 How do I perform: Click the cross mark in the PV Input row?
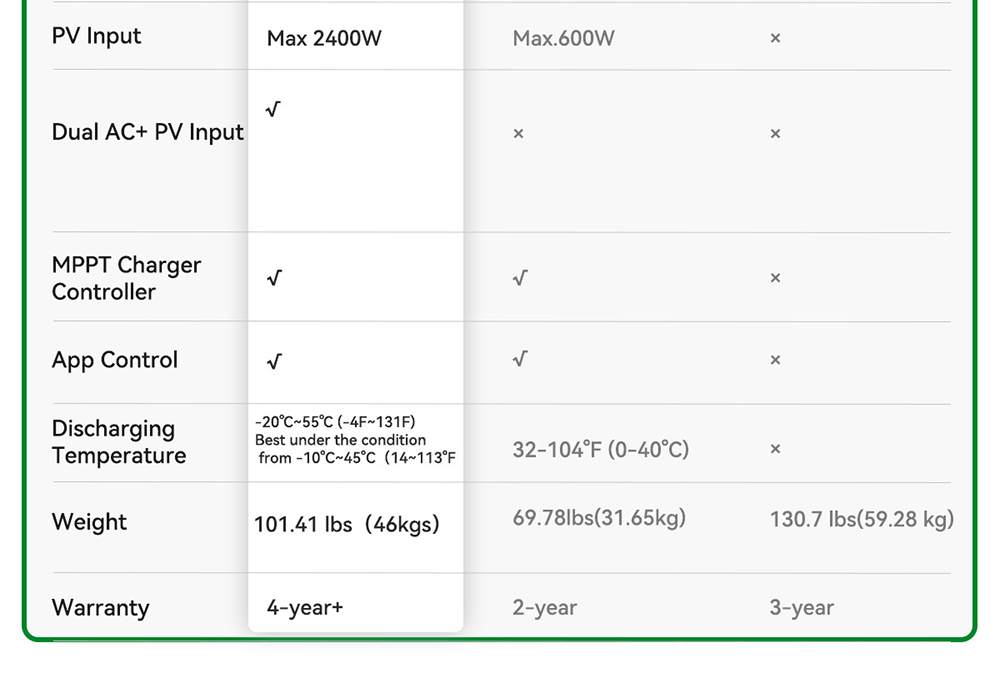(x=775, y=38)
